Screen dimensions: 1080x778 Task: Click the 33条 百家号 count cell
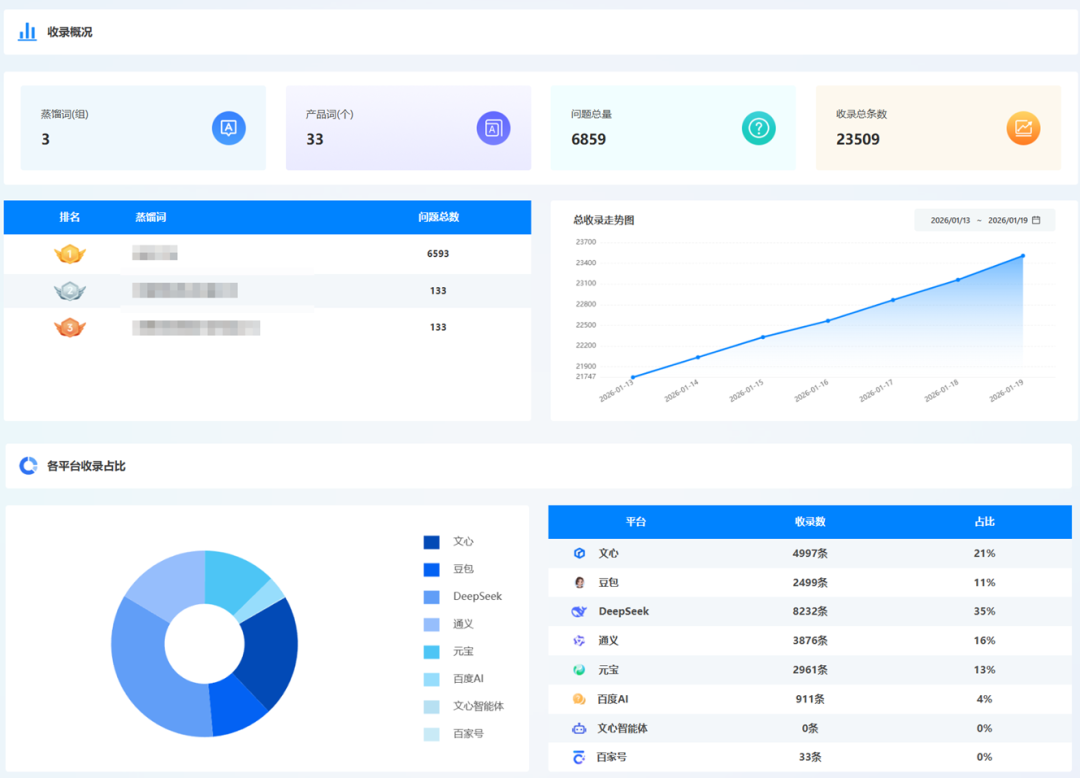tap(810, 757)
